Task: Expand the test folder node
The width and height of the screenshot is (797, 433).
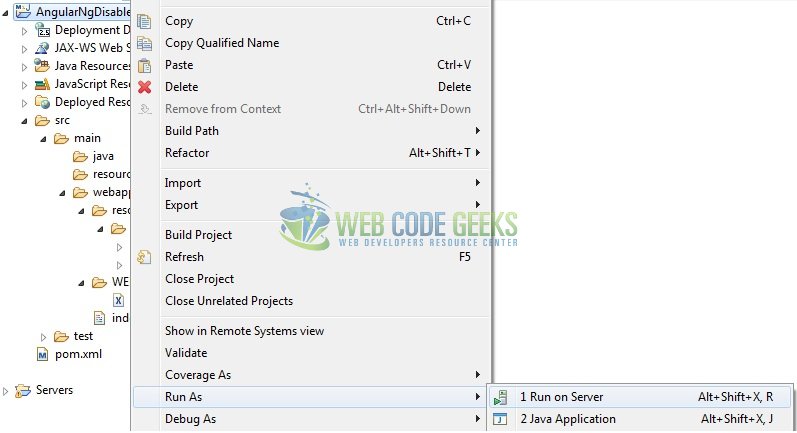Action: coord(43,337)
